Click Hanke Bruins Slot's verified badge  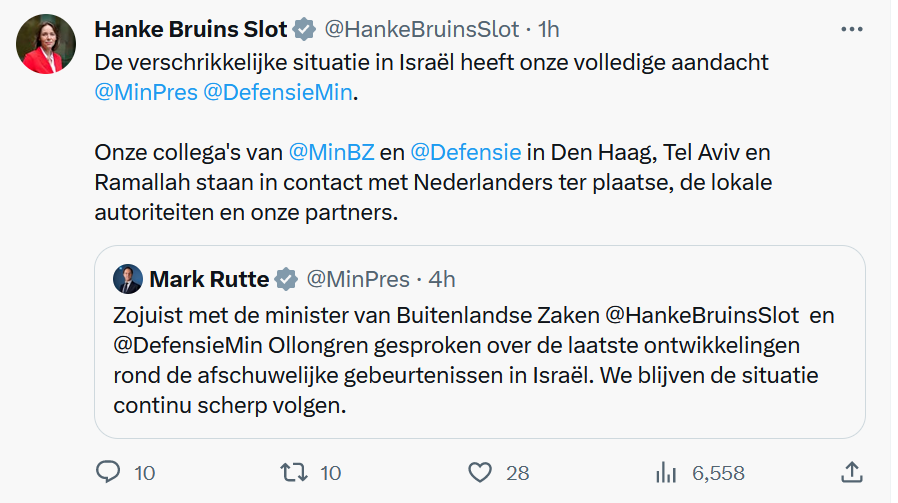[x=306, y=29]
